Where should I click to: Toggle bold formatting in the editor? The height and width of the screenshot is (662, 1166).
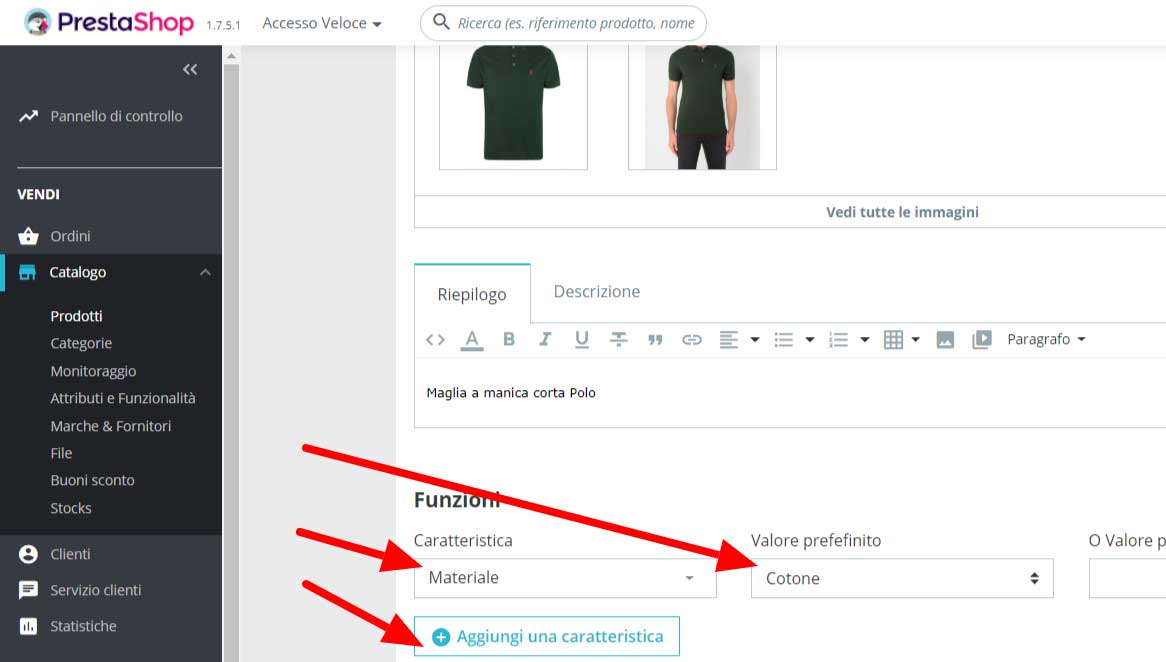point(509,339)
